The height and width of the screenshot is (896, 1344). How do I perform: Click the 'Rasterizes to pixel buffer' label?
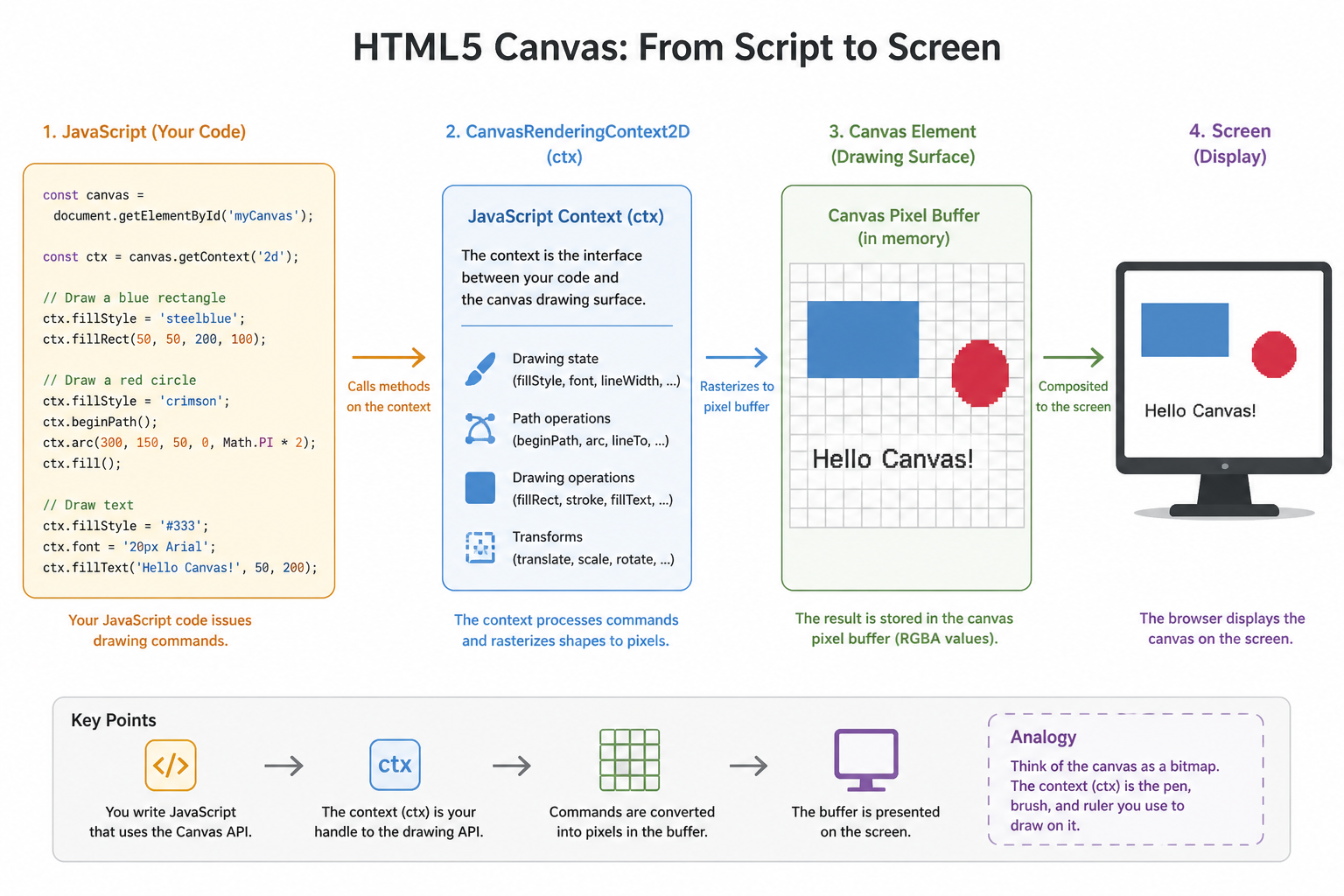tap(737, 396)
